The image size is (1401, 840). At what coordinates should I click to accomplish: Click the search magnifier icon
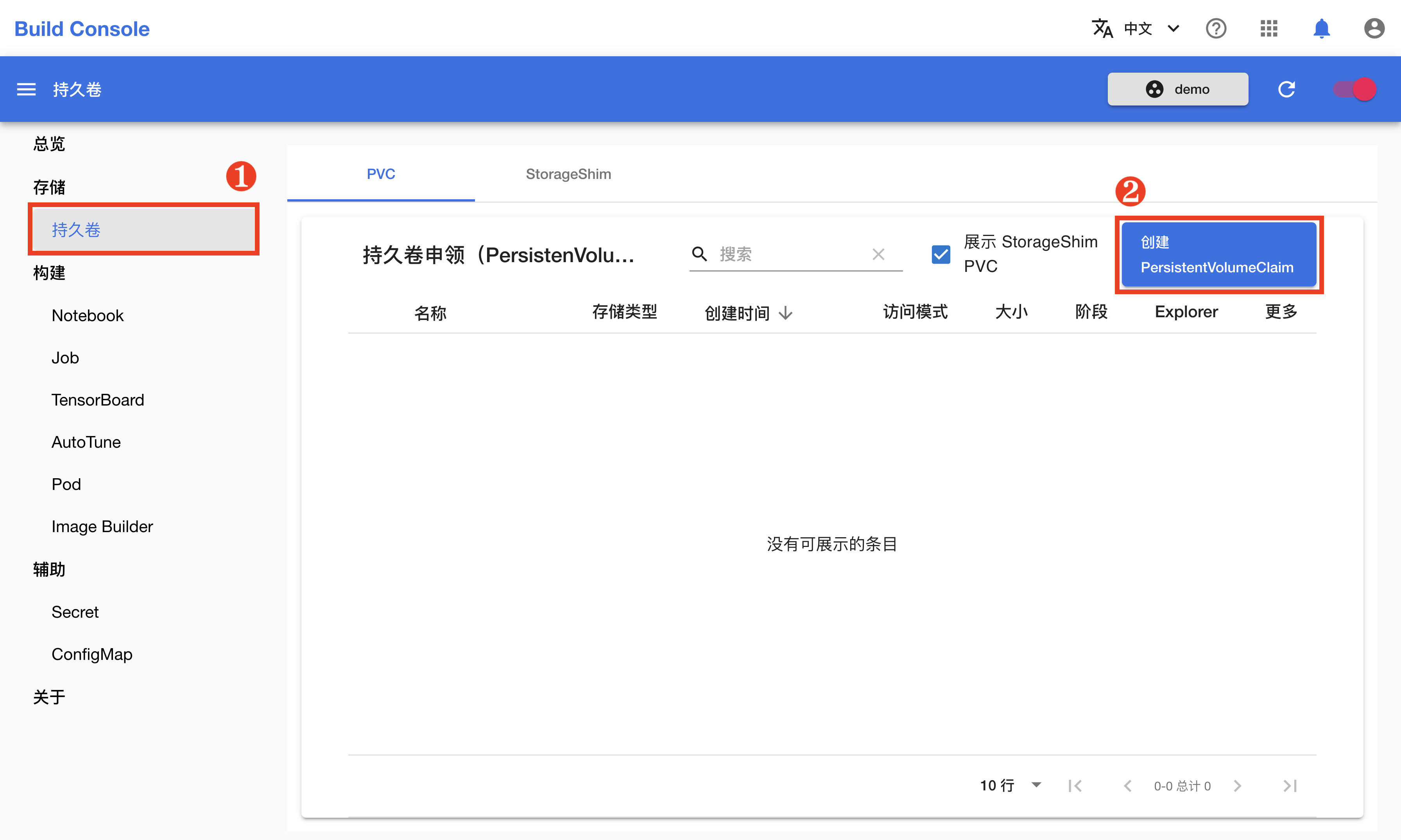[x=699, y=254]
